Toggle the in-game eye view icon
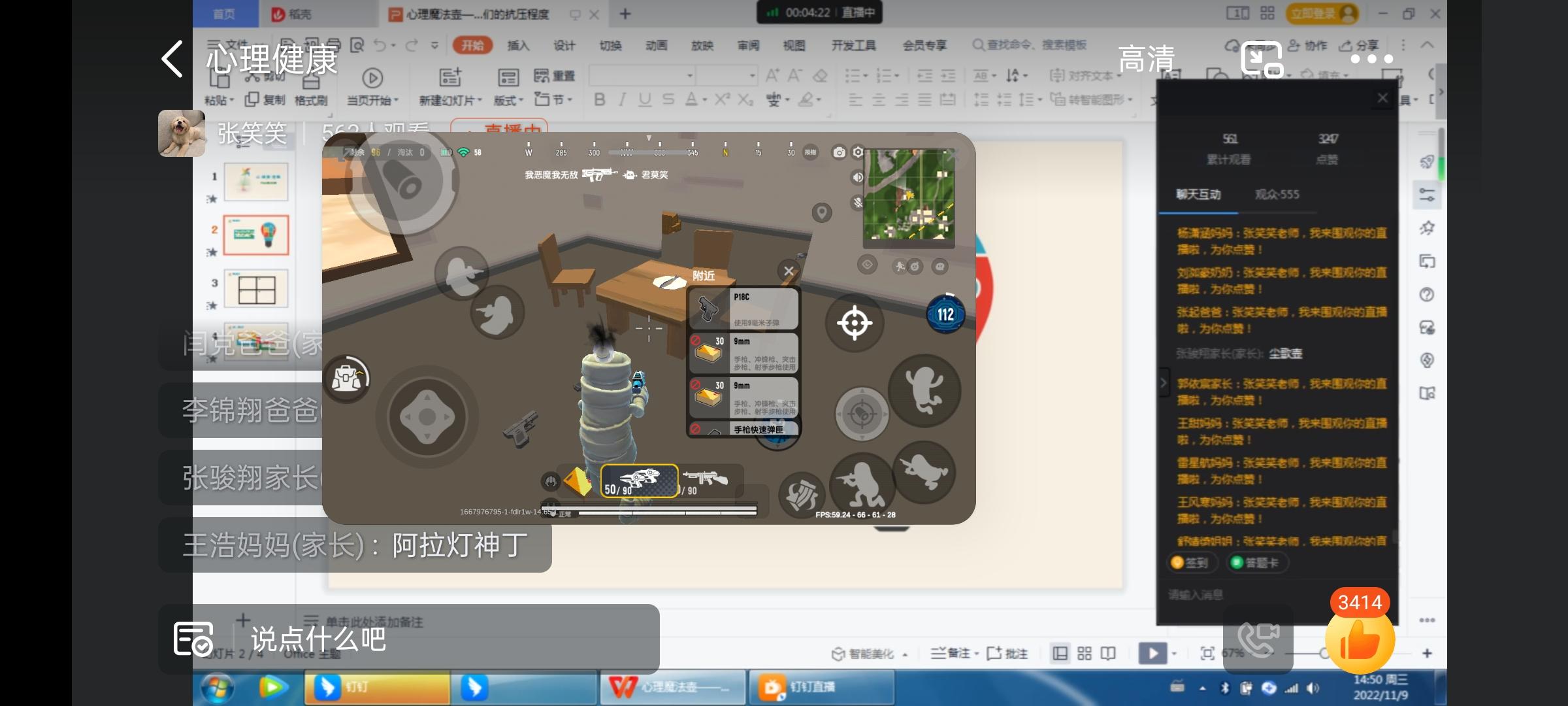Screen dimensions: 1568x706 point(867,265)
